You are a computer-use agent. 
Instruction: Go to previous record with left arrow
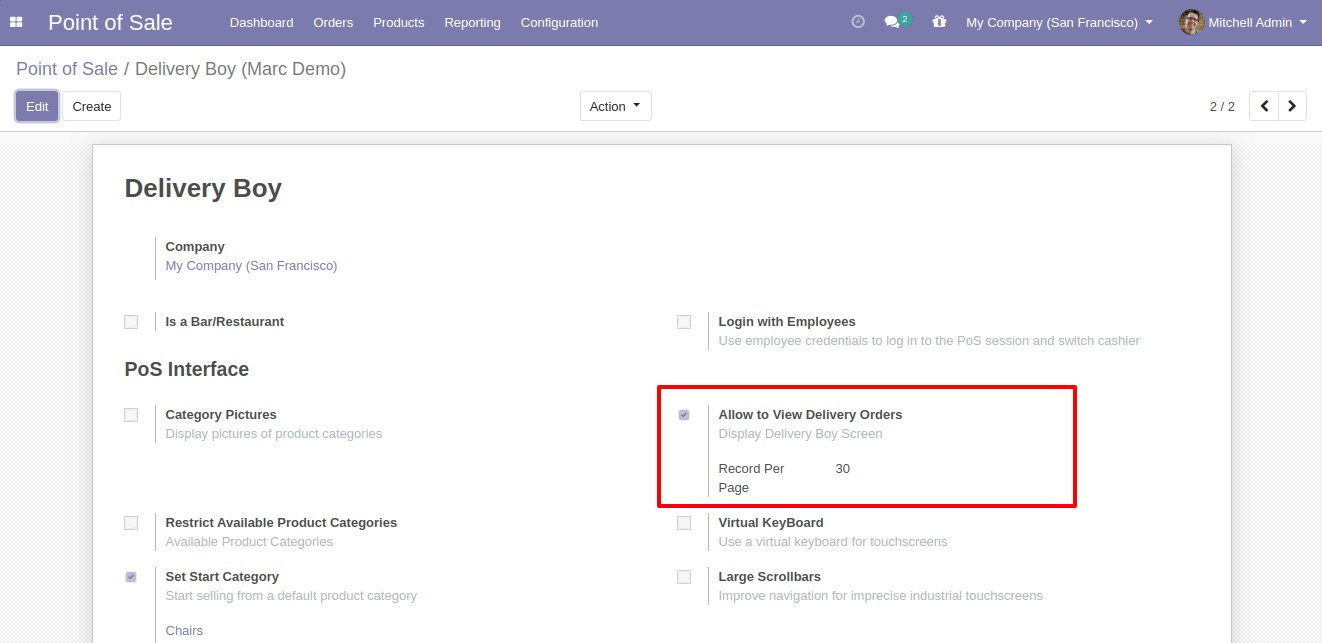(x=1264, y=106)
